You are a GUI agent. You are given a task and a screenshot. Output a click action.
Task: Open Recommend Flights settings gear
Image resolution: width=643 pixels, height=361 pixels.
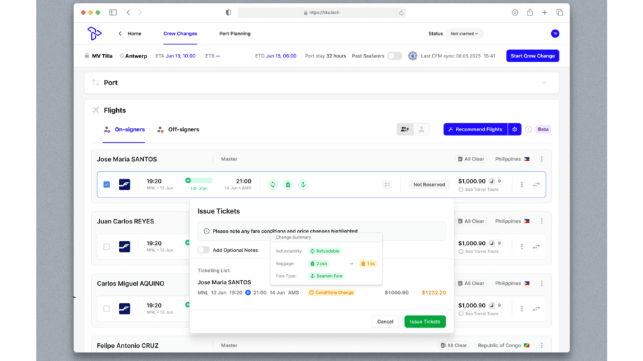tap(514, 129)
